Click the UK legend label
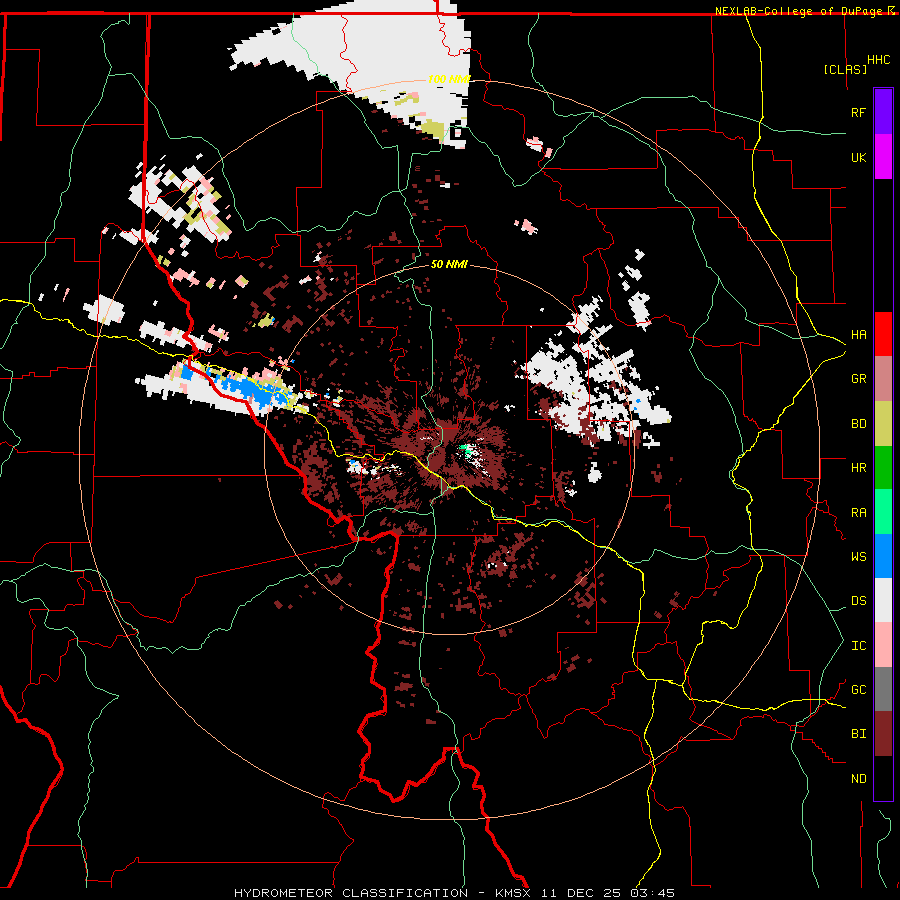This screenshot has height=900, width=900. coord(858,157)
